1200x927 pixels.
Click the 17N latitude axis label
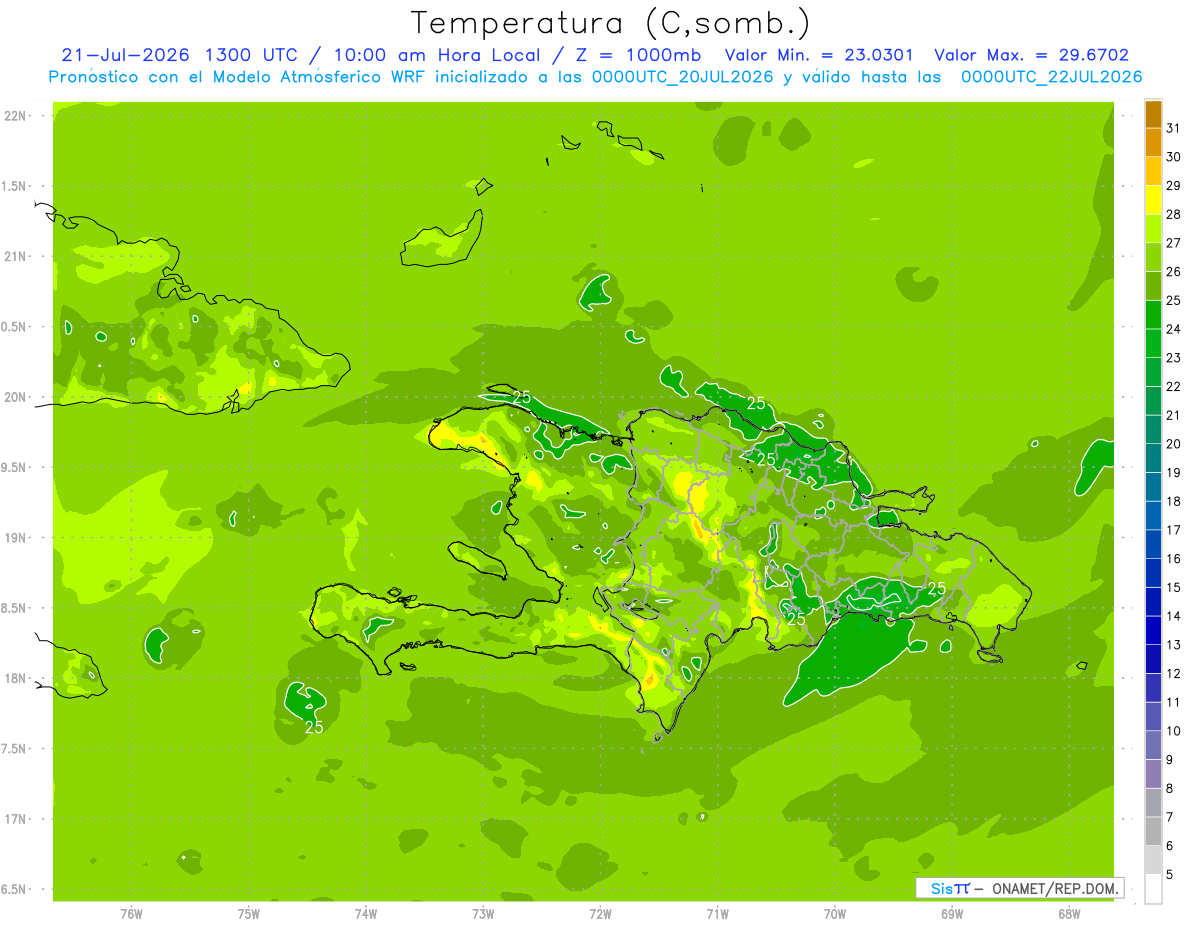pos(14,819)
